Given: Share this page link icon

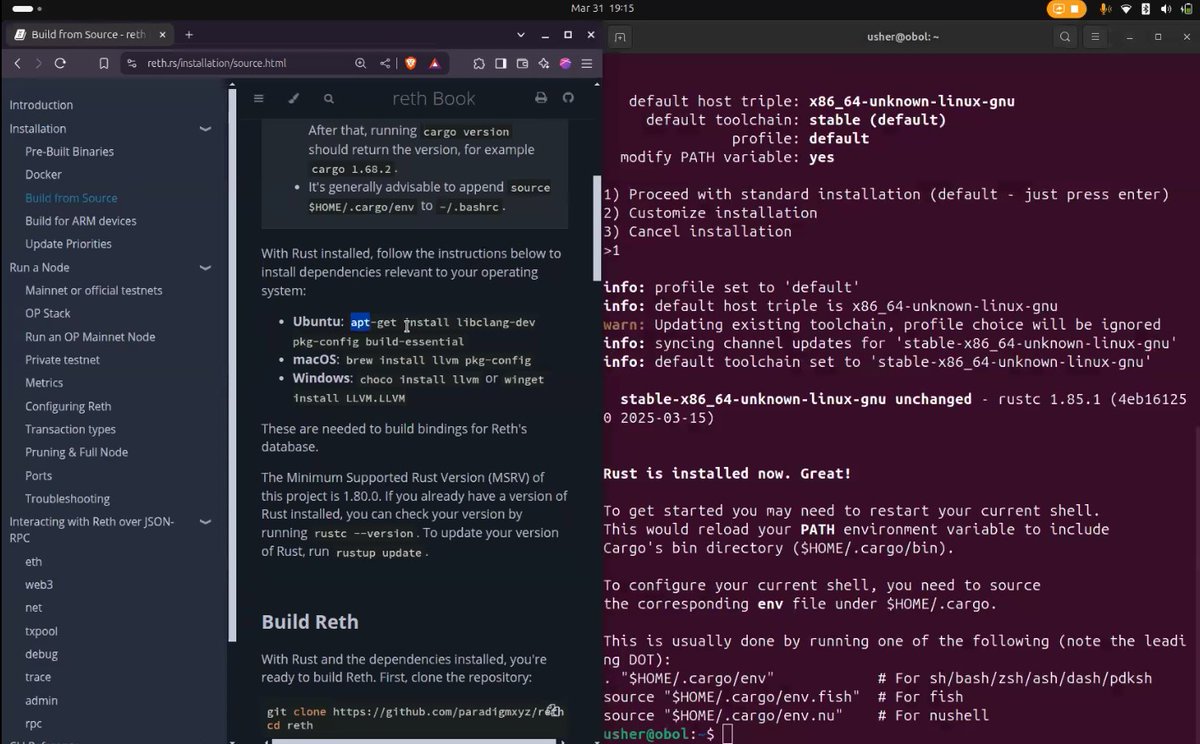Looking at the screenshot, I should click(x=385, y=63).
